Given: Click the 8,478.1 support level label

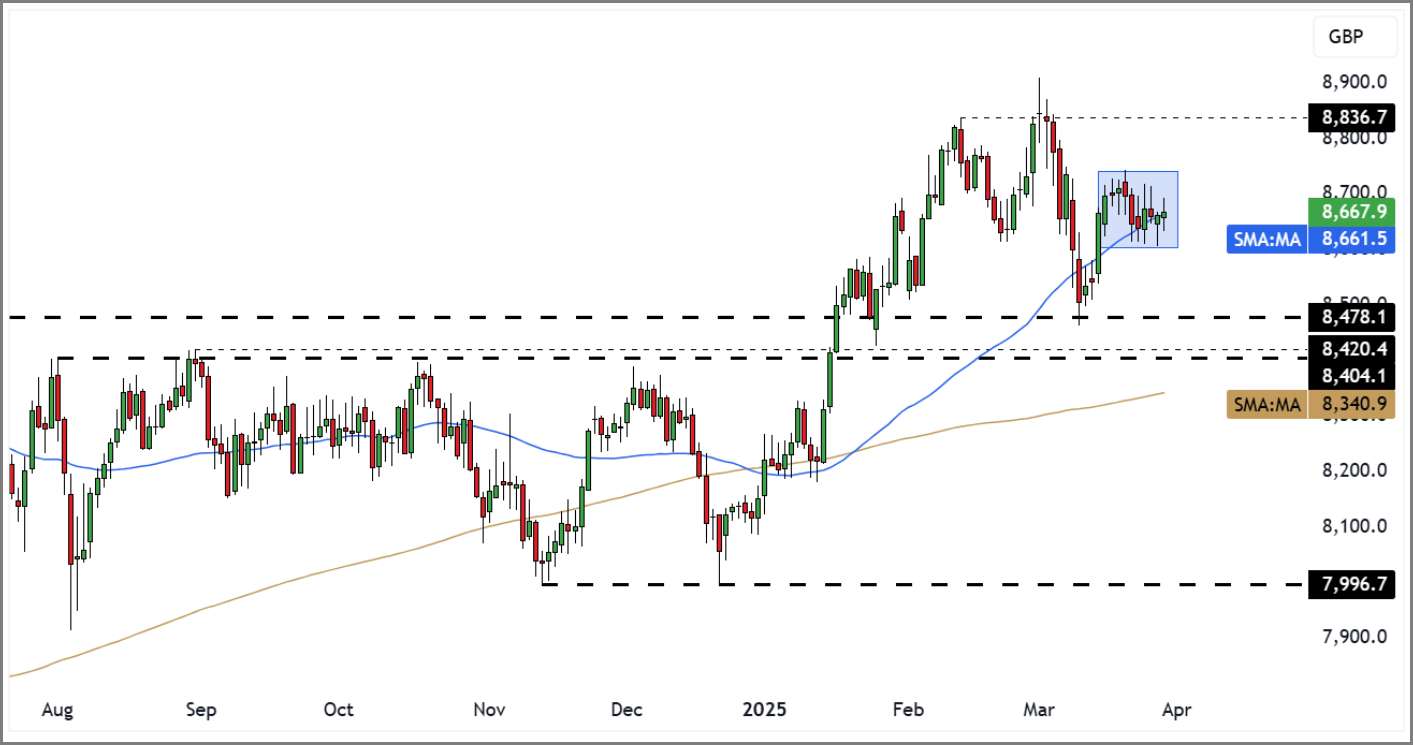Looking at the screenshot, I should click(x=1353, y=318).
